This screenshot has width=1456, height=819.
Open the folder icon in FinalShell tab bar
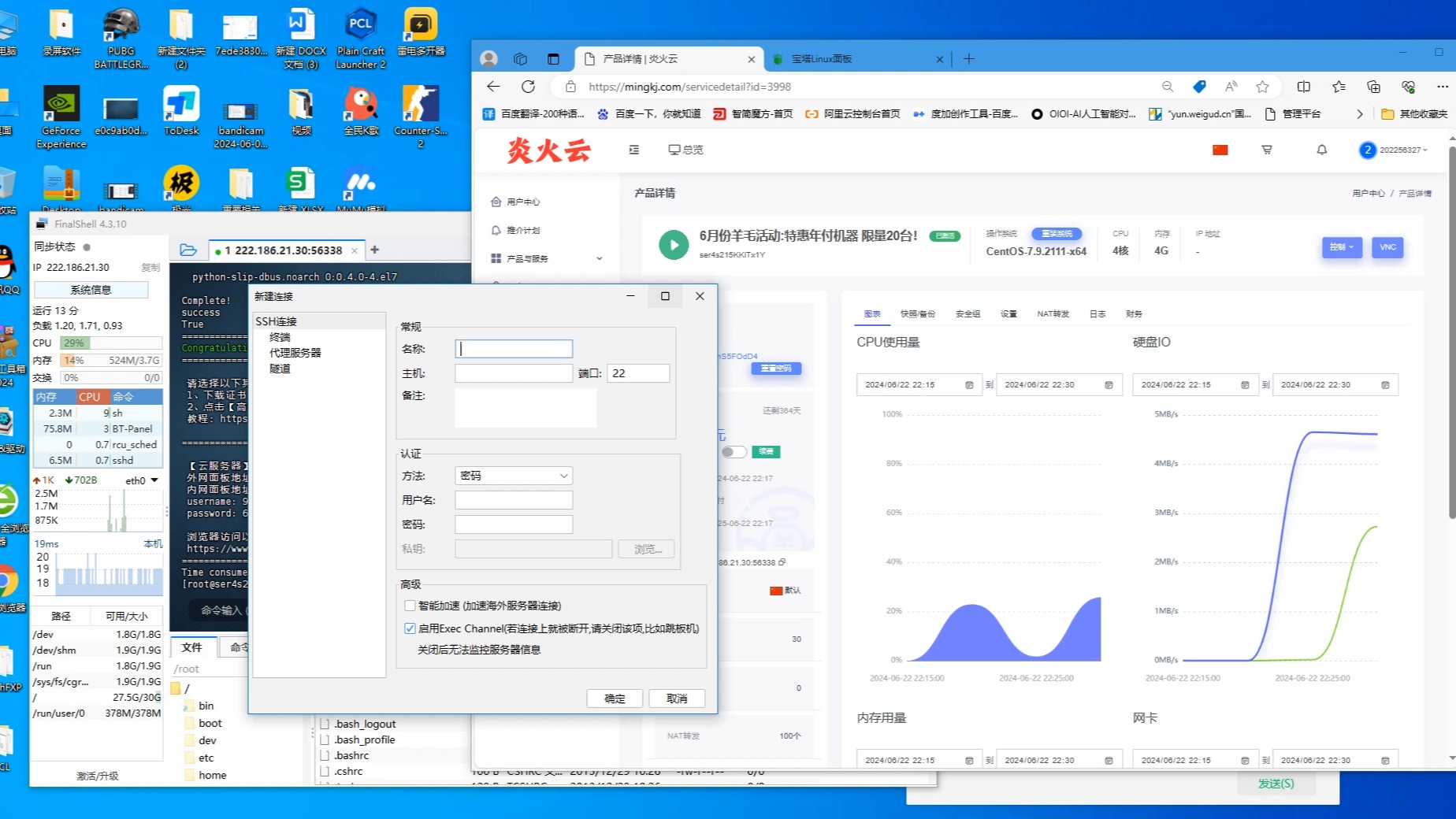coord(188,250)
